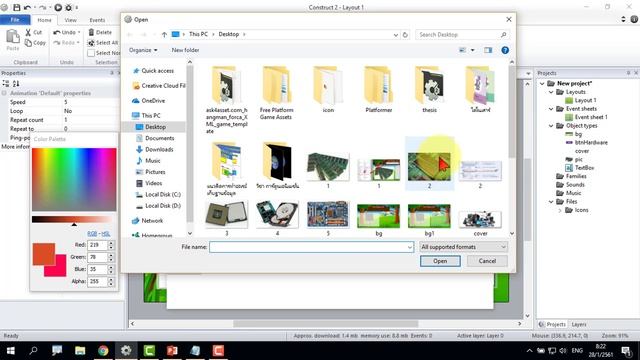This screenshot has width=640, height=360.
Task: Open Organize dropdown menu
Action: [x=143, y=50]
